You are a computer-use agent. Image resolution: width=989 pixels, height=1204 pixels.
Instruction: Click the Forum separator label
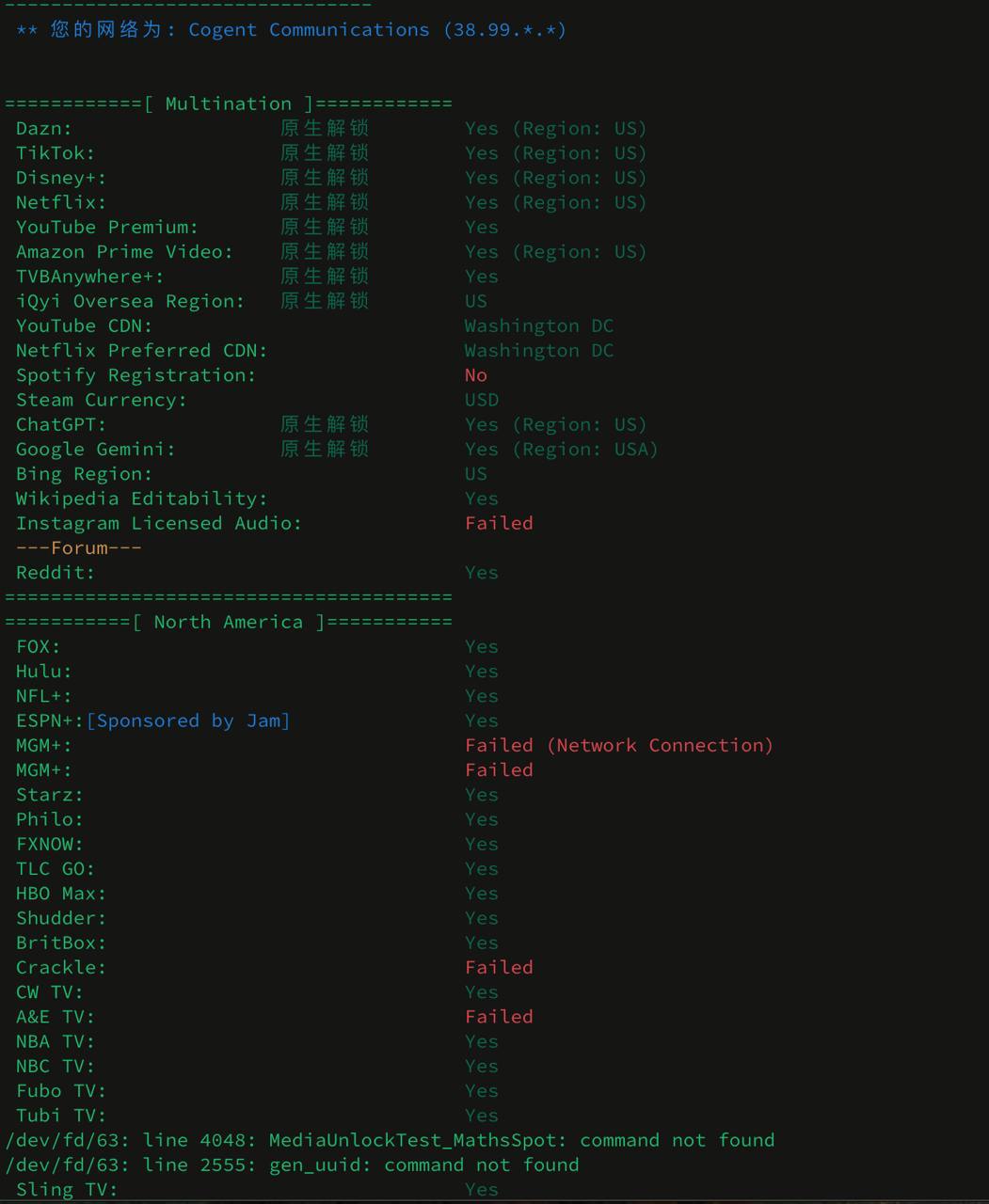79,547
